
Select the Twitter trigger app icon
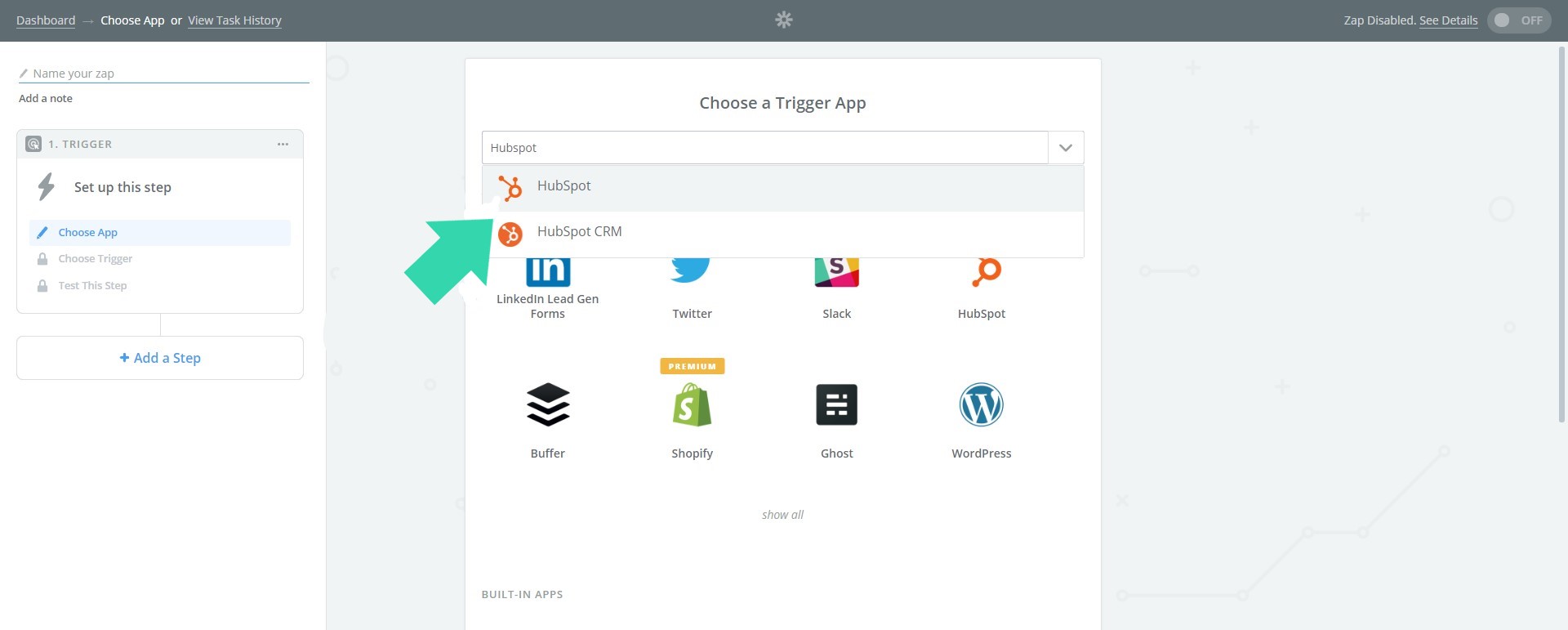point(692,270)
